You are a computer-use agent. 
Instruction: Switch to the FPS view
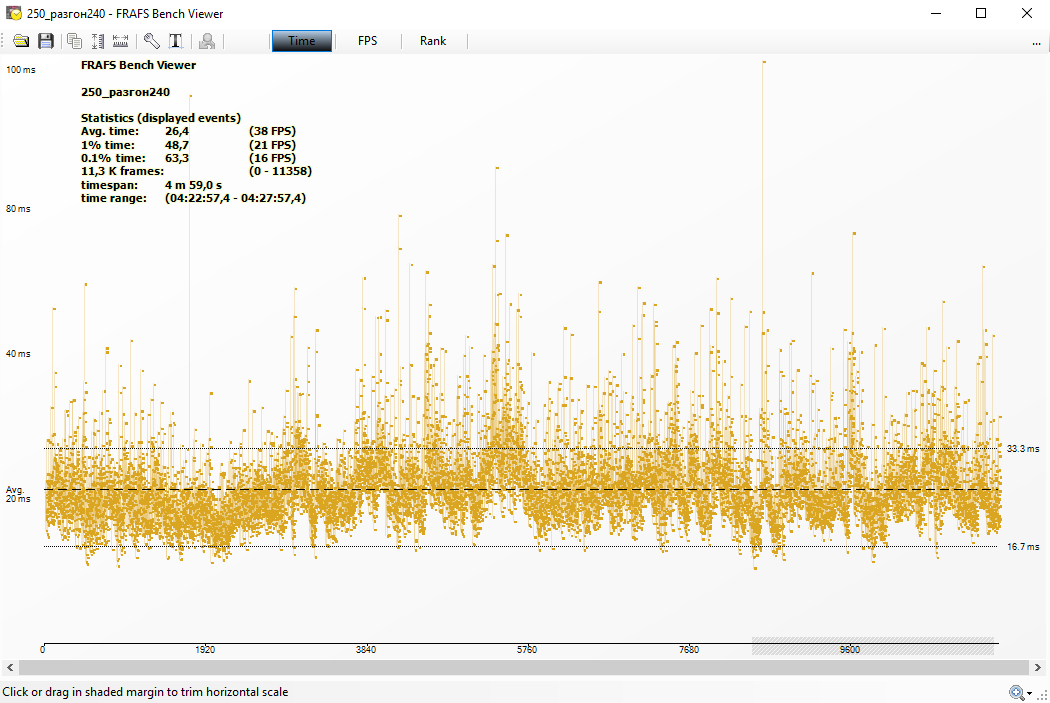point(368,41)
